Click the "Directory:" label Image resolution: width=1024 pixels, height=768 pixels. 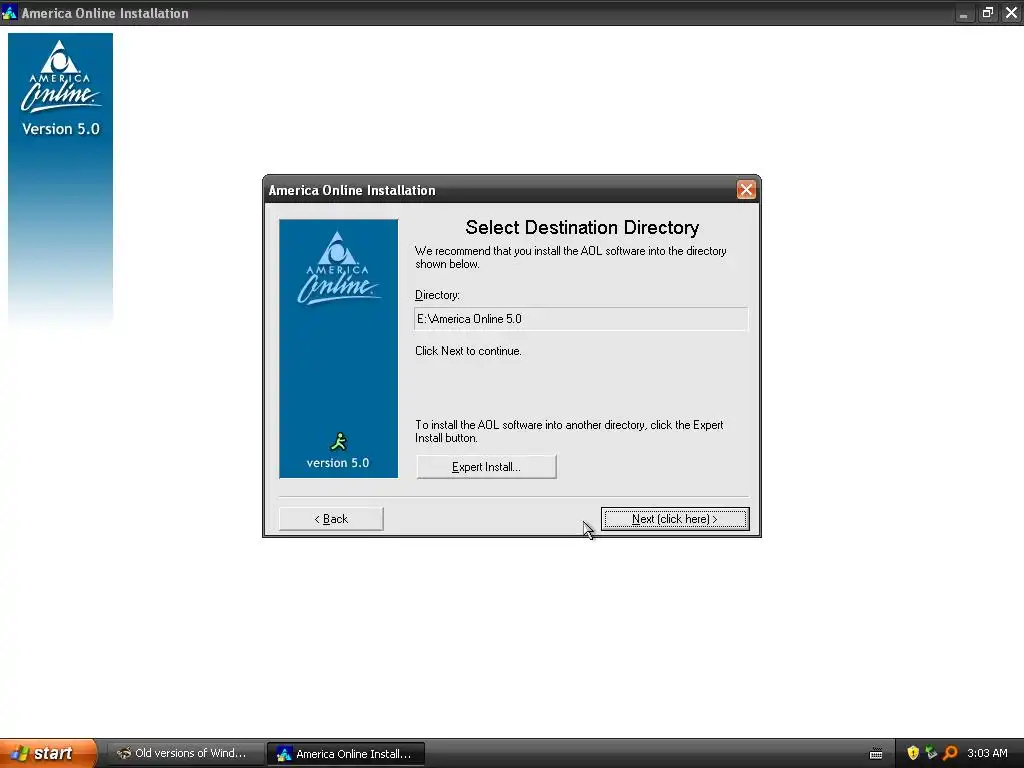[x=438, y=295]
